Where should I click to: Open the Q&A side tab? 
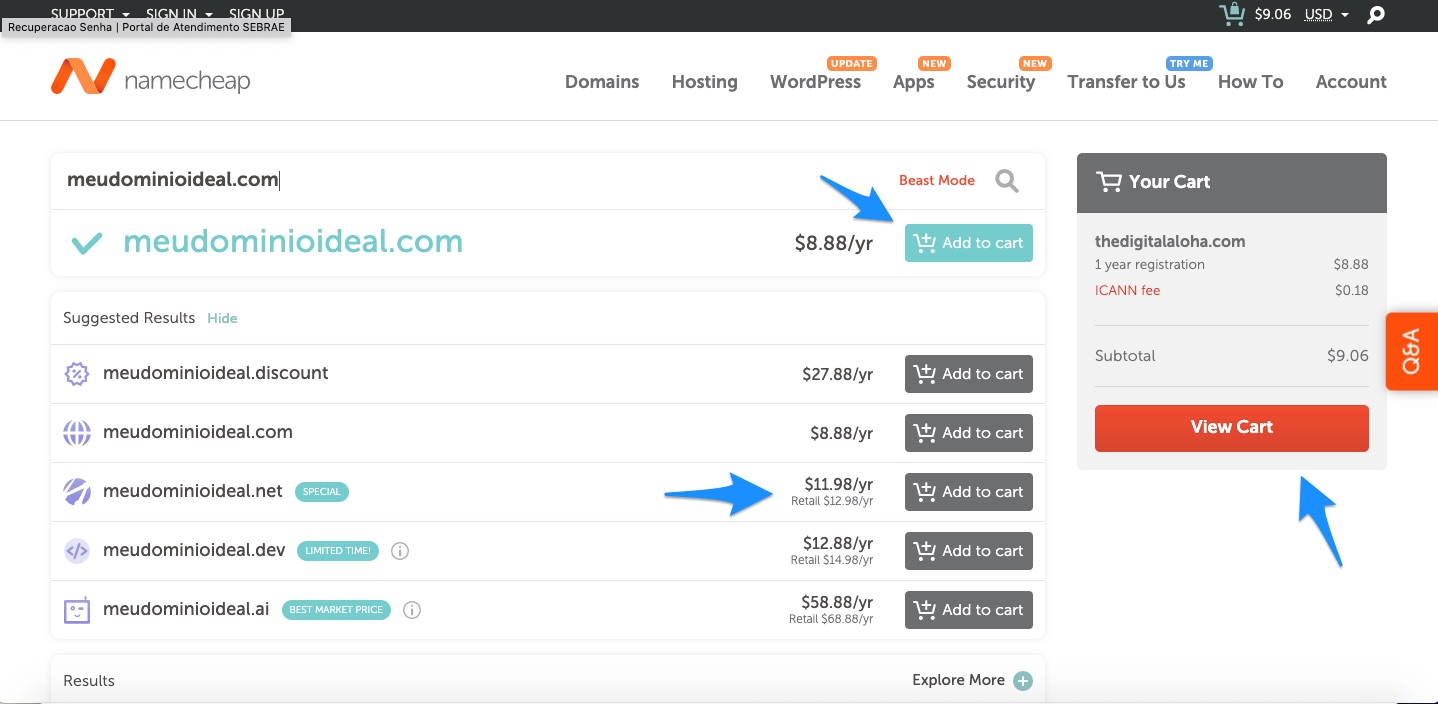(1411, 351)
